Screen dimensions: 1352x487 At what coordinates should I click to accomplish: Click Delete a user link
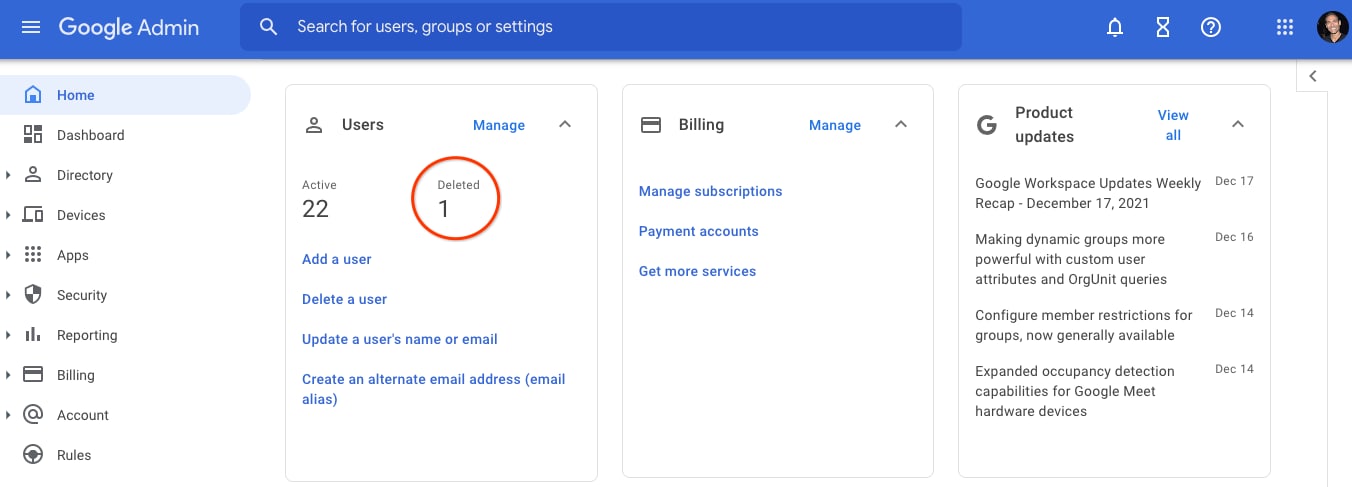(x=344, y=299)
